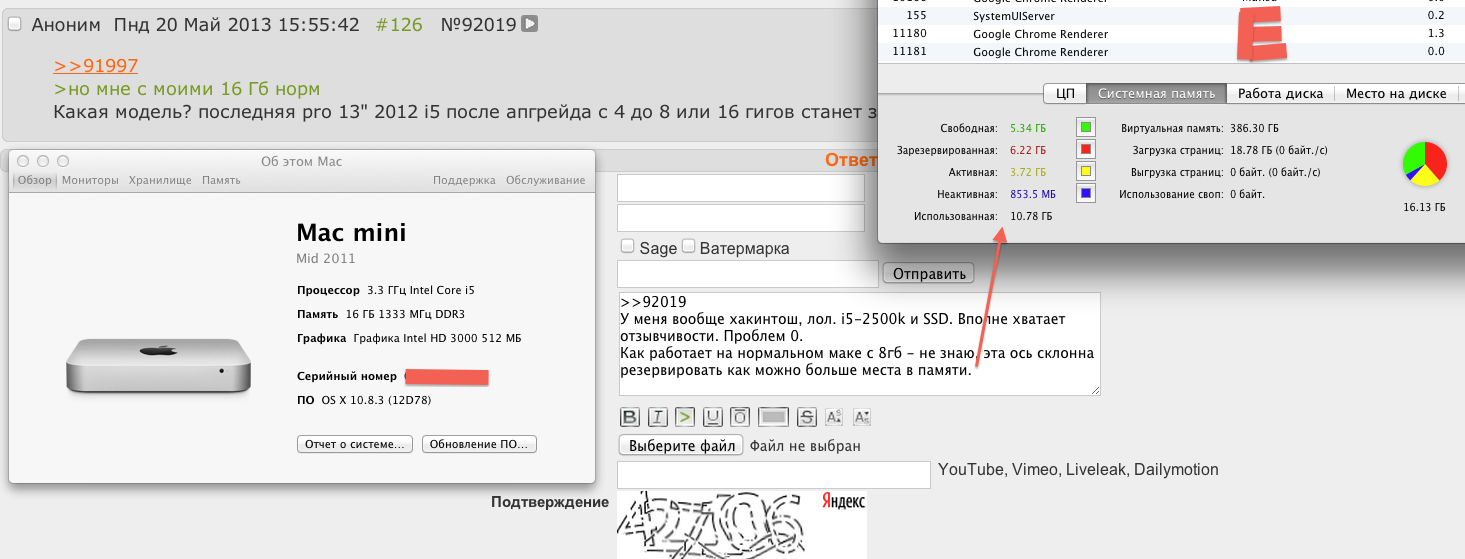Click the red Зарезервированная color swatch
Image resolution: width=1465 pixels, height=559 pixels.
tap(1086, 150)
